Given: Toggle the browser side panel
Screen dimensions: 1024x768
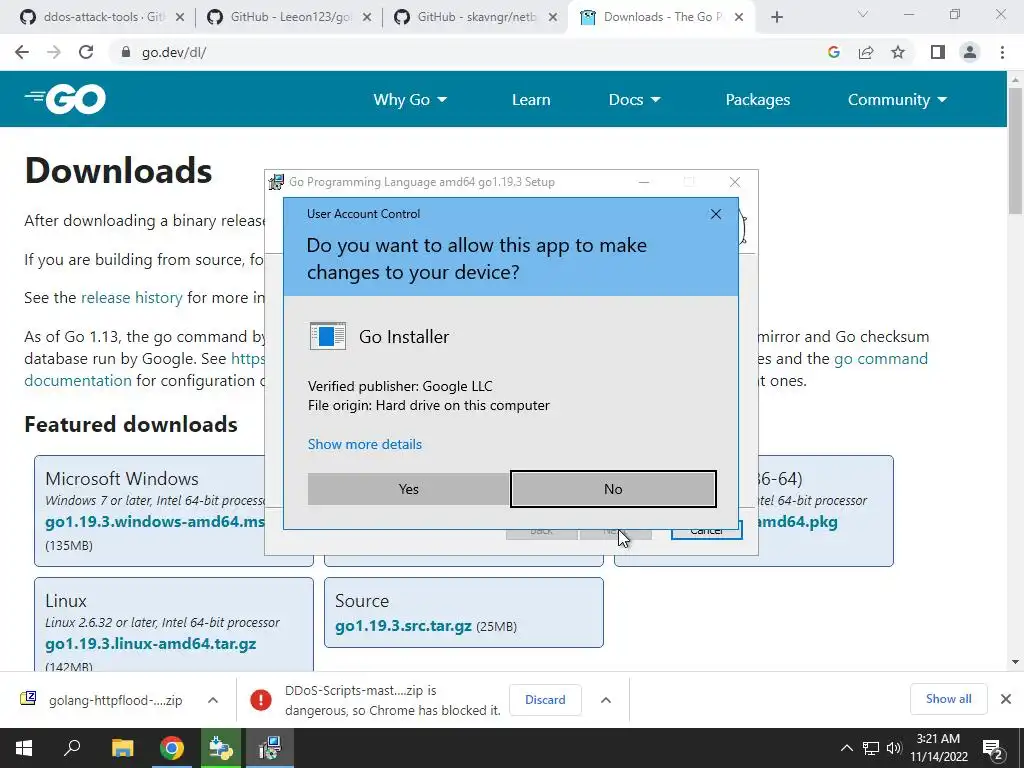Looking at the screenshot, I should point(938,52).
